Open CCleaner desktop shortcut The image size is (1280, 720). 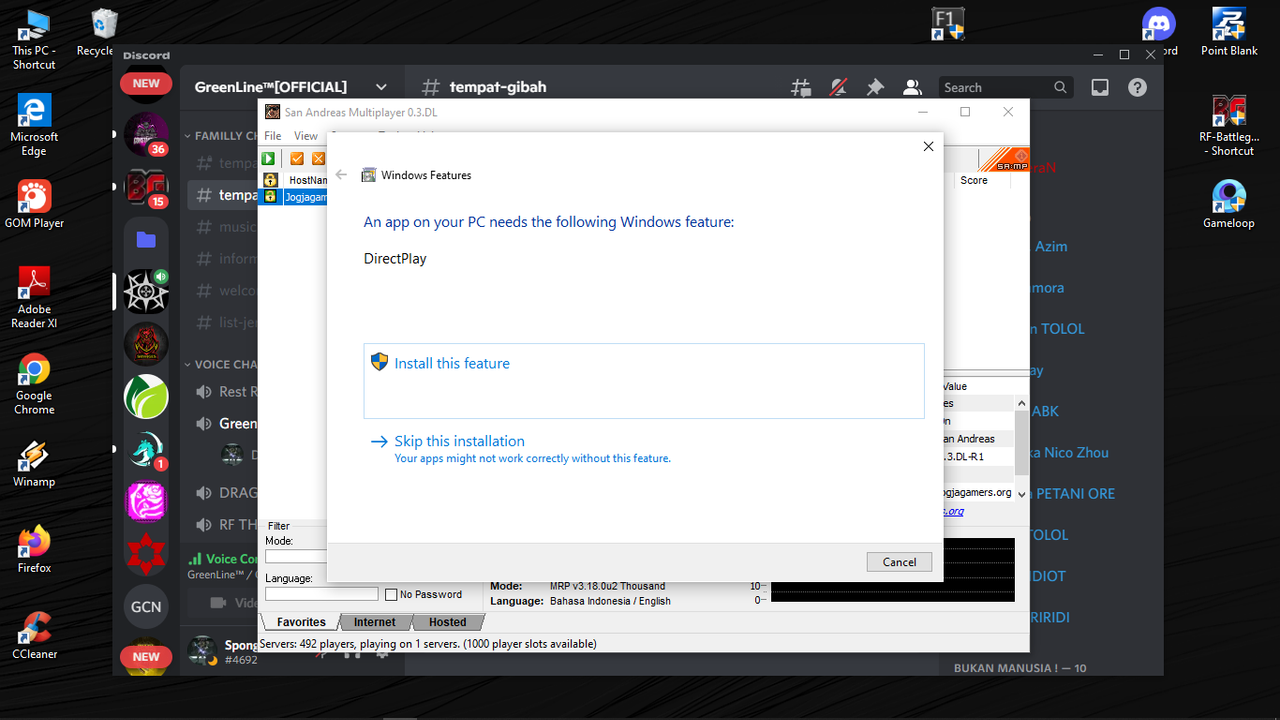34,635
